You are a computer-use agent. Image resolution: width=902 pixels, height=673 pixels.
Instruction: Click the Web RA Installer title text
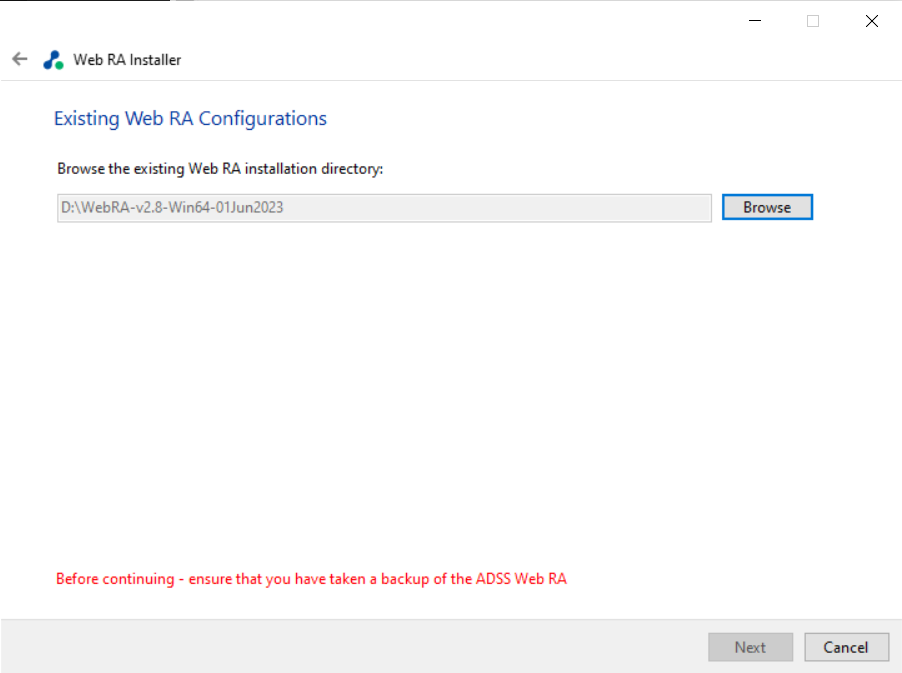127,60
